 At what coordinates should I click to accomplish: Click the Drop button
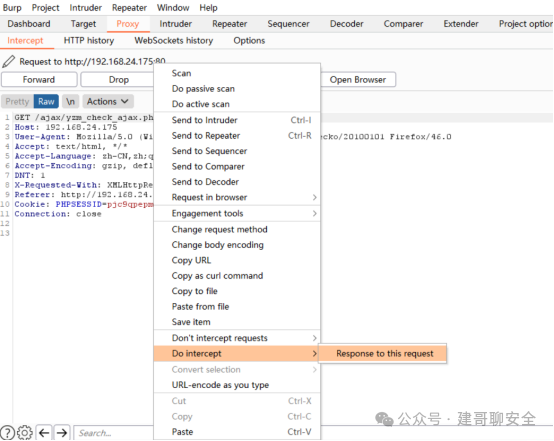click(119, 80)
